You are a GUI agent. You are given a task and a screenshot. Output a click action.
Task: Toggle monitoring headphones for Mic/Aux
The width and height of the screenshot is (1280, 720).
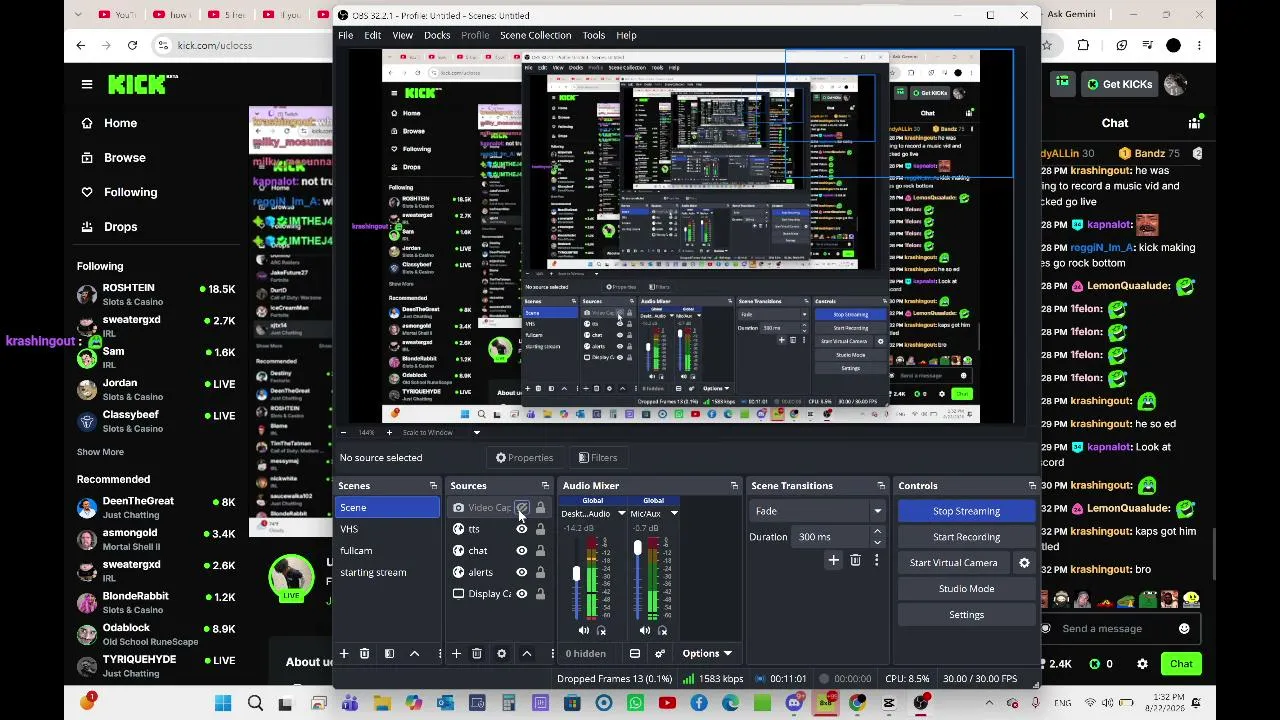coord(662,631)
